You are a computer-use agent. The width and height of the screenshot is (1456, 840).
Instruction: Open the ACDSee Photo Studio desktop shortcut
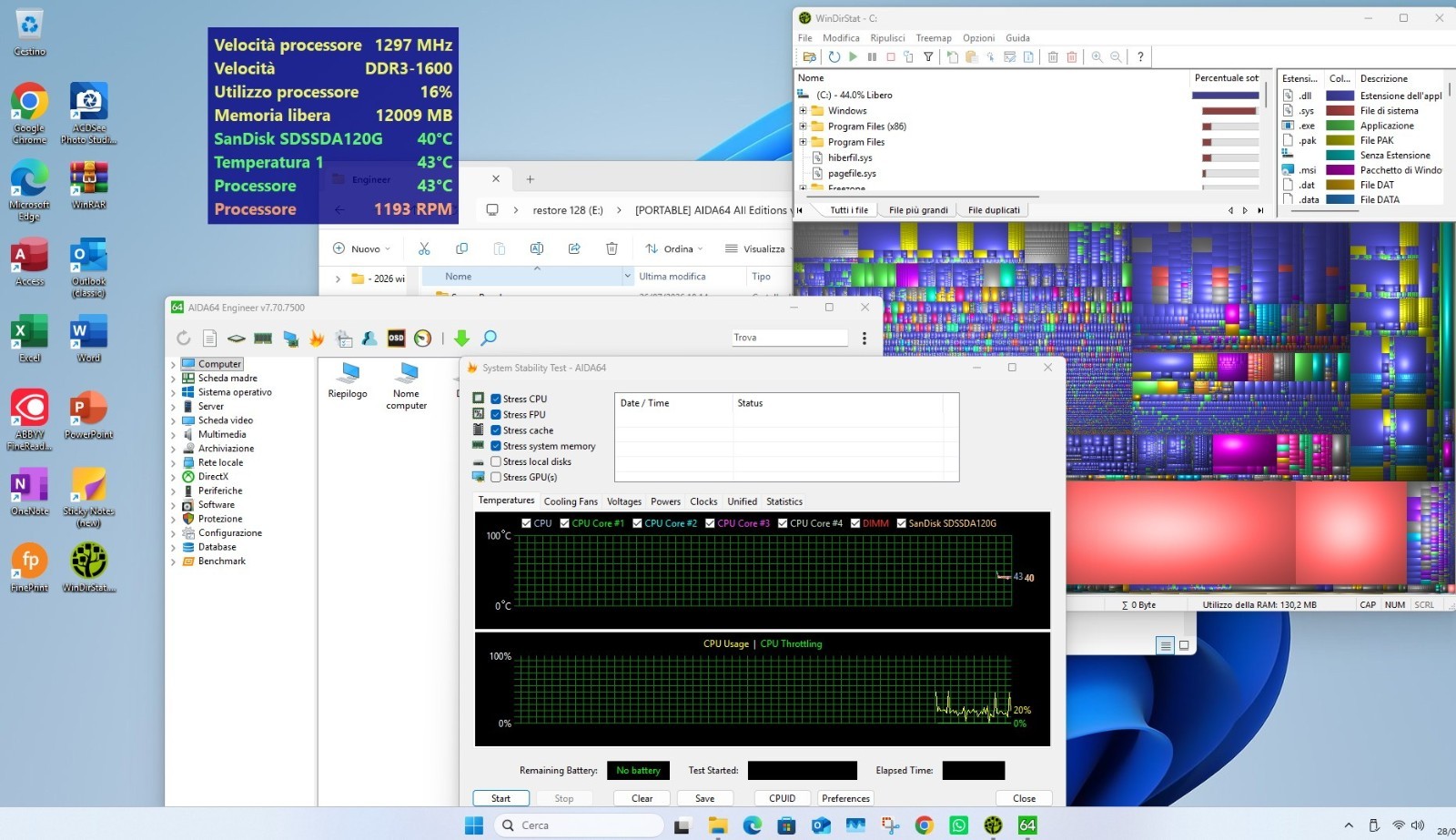(x=88, y=114)
